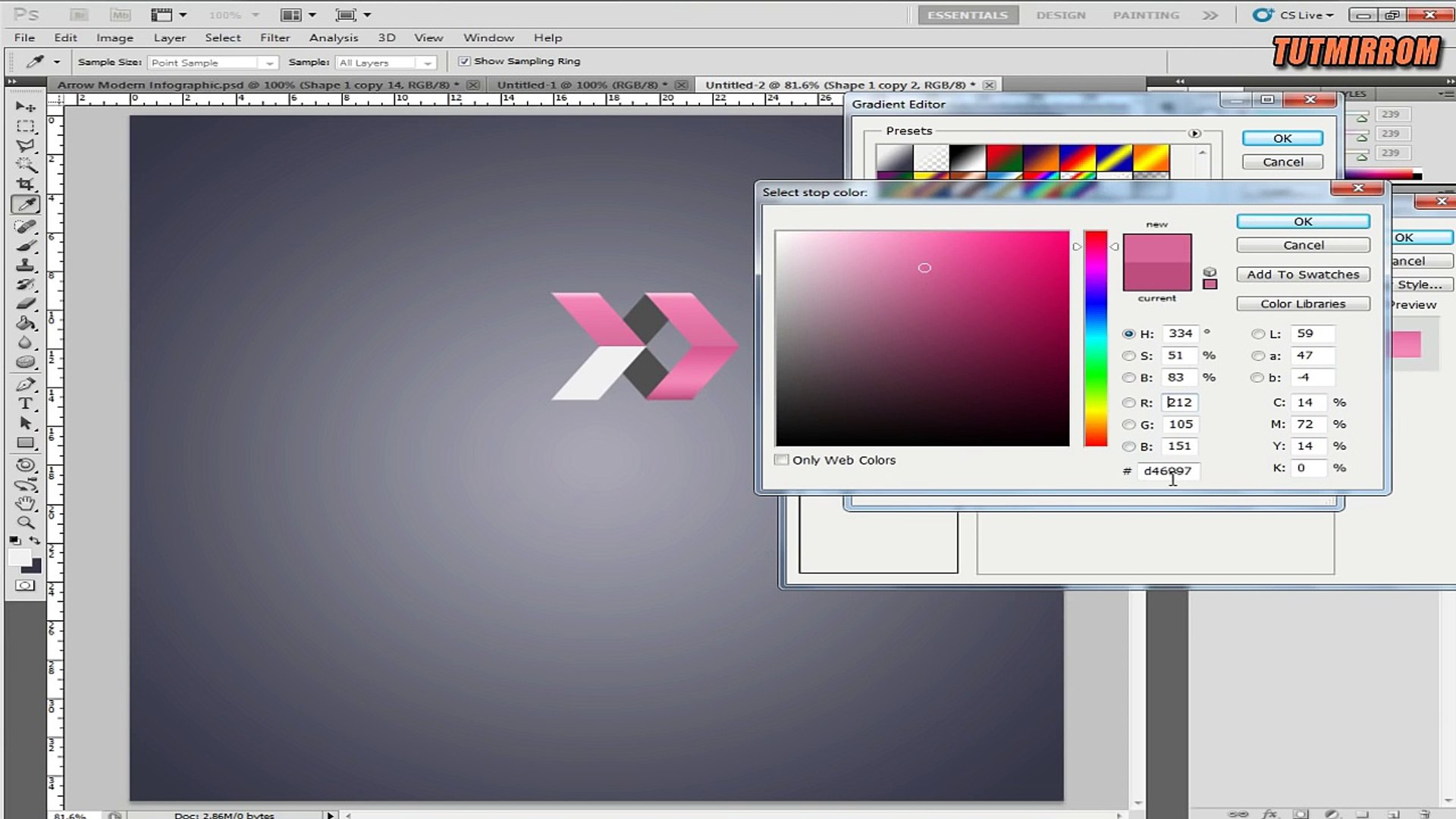Screen dimensions: 1456x819
Task: Click Add To Swatches button
Action: [x=1302, y=275]
